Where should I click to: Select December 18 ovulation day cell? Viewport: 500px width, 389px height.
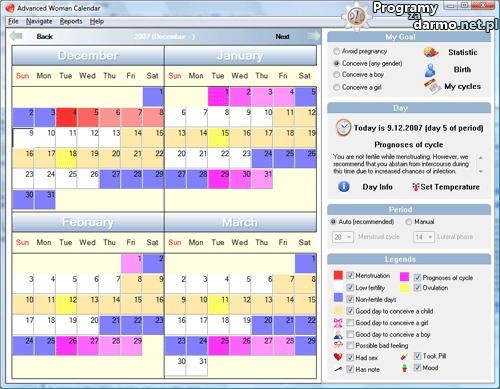(67, 158)
